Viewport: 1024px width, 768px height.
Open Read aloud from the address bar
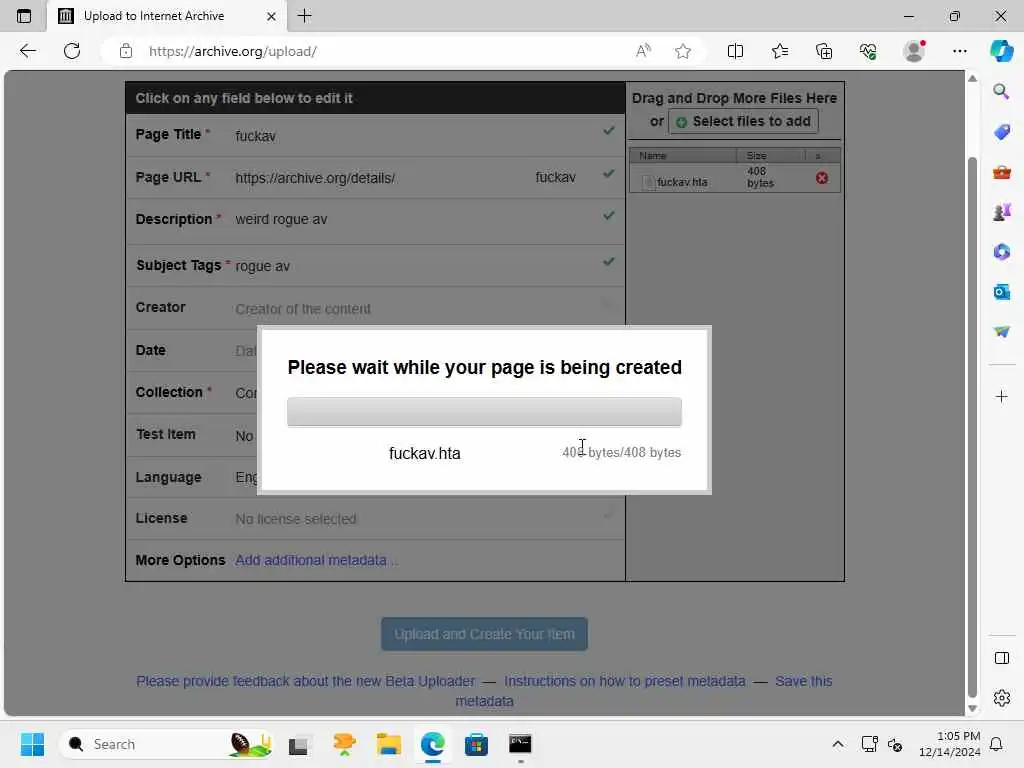[x=643, y=51]
